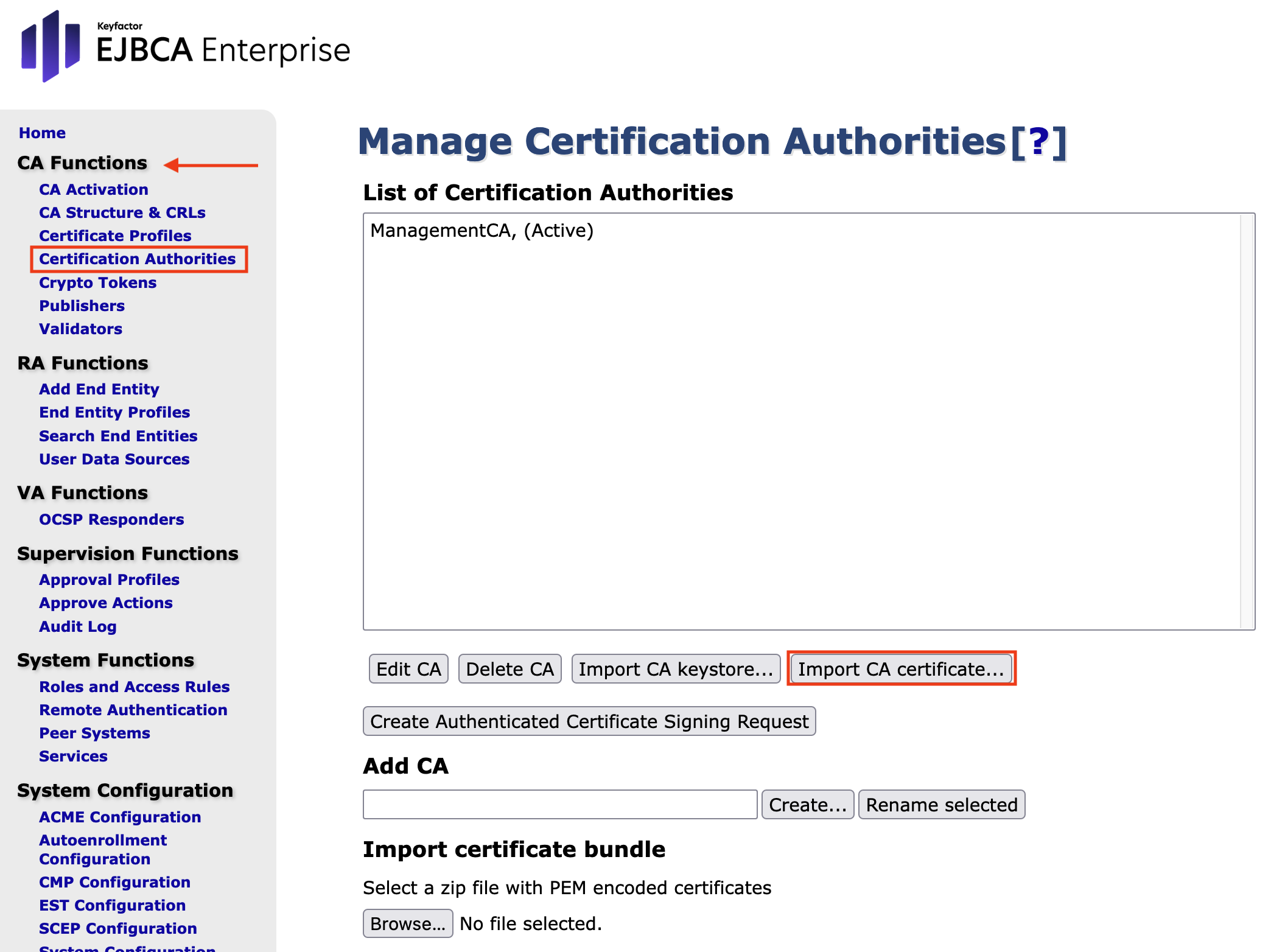Click the Create... button
This screenshot has width=1271, height=952.
coord(807,805)
